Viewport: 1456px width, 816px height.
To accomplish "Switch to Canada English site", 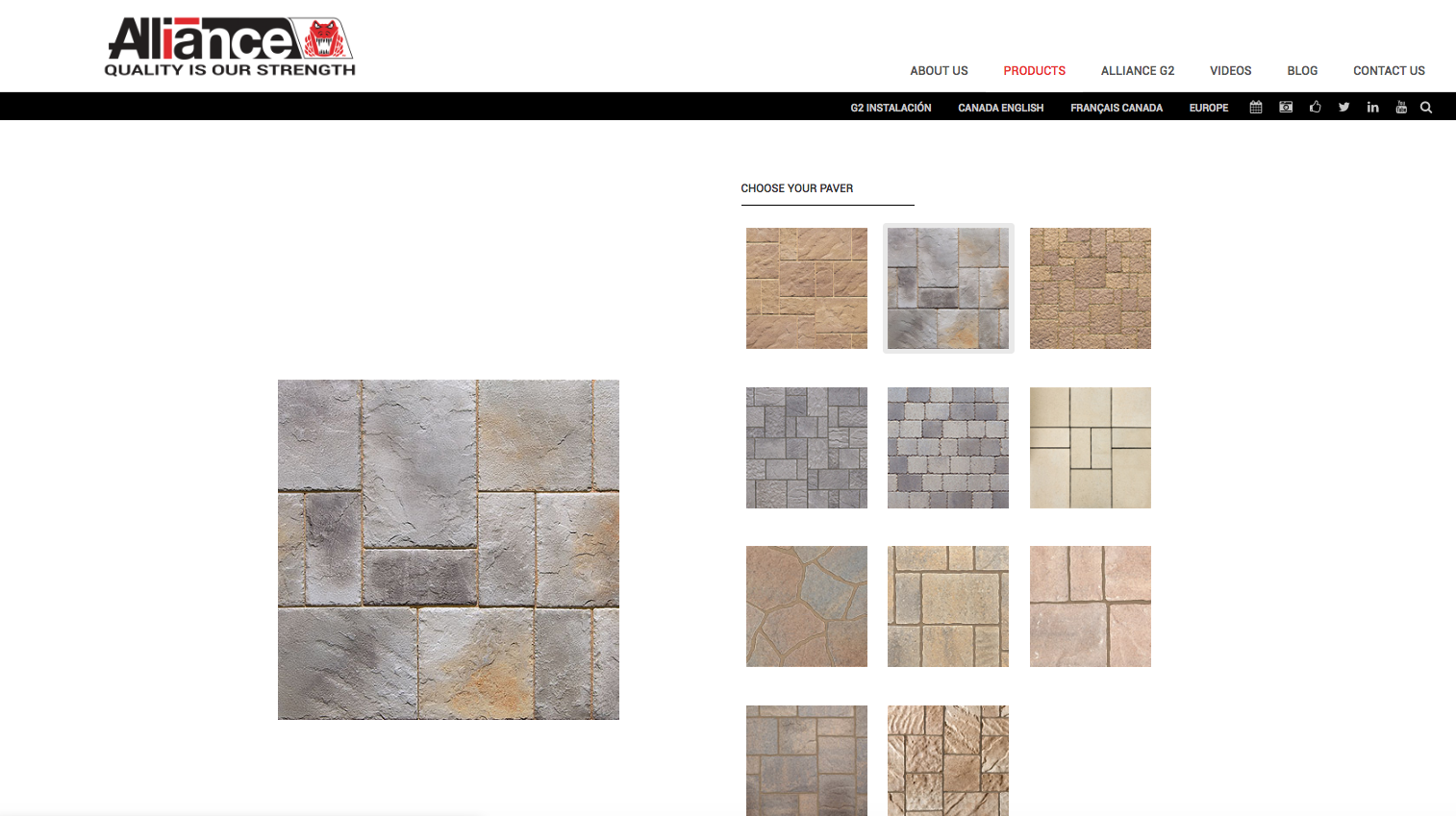I will click(x=1000, y=108).
